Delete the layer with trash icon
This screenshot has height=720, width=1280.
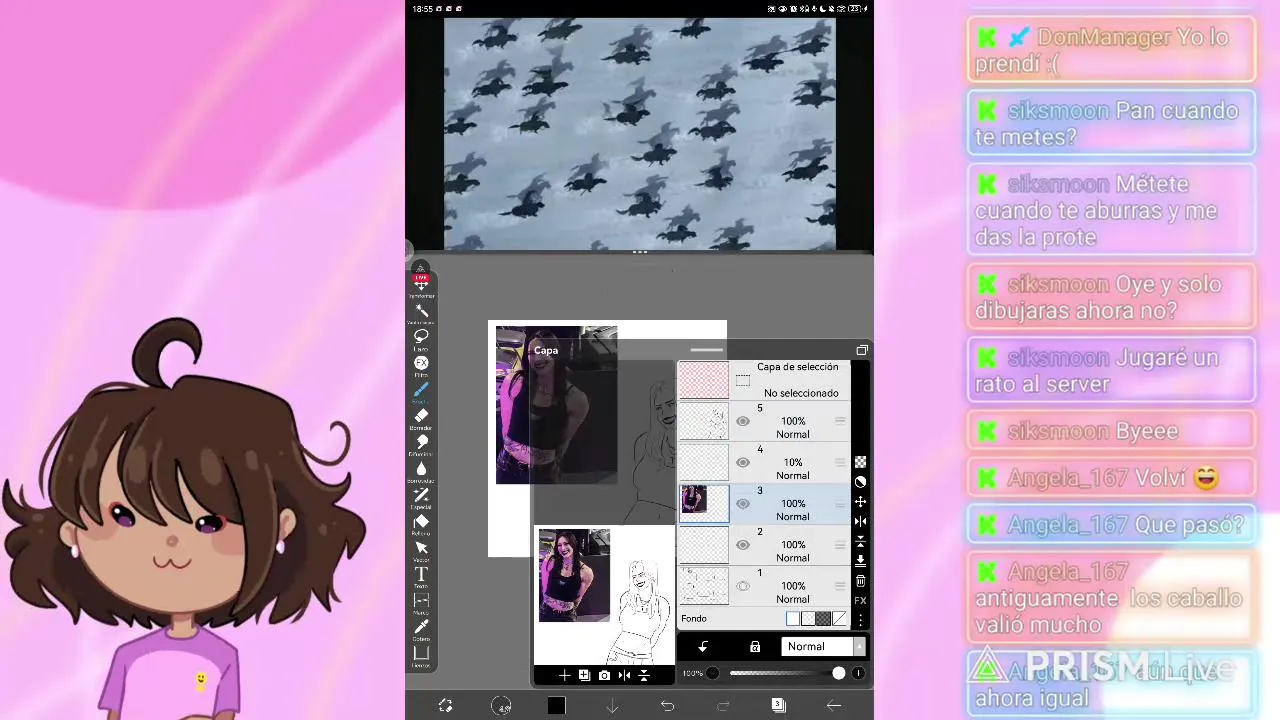pyautogui.click(x=860, y=581)
